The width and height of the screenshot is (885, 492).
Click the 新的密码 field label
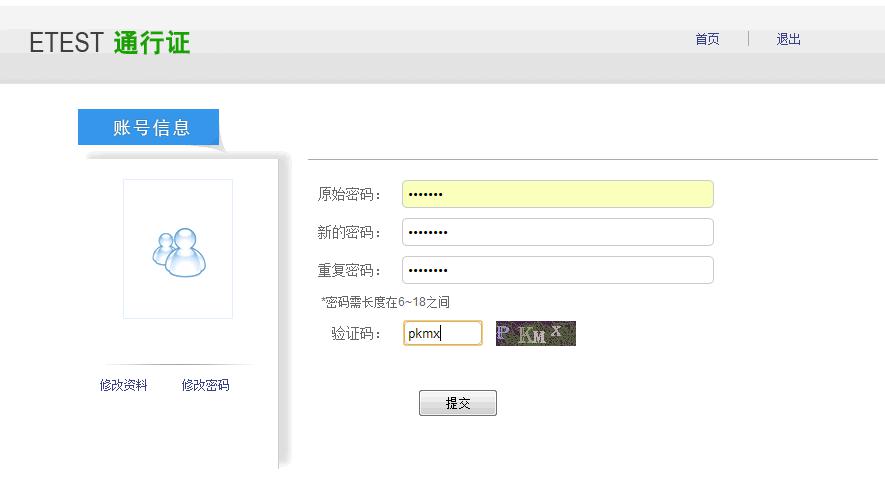(x=349, y=232)
